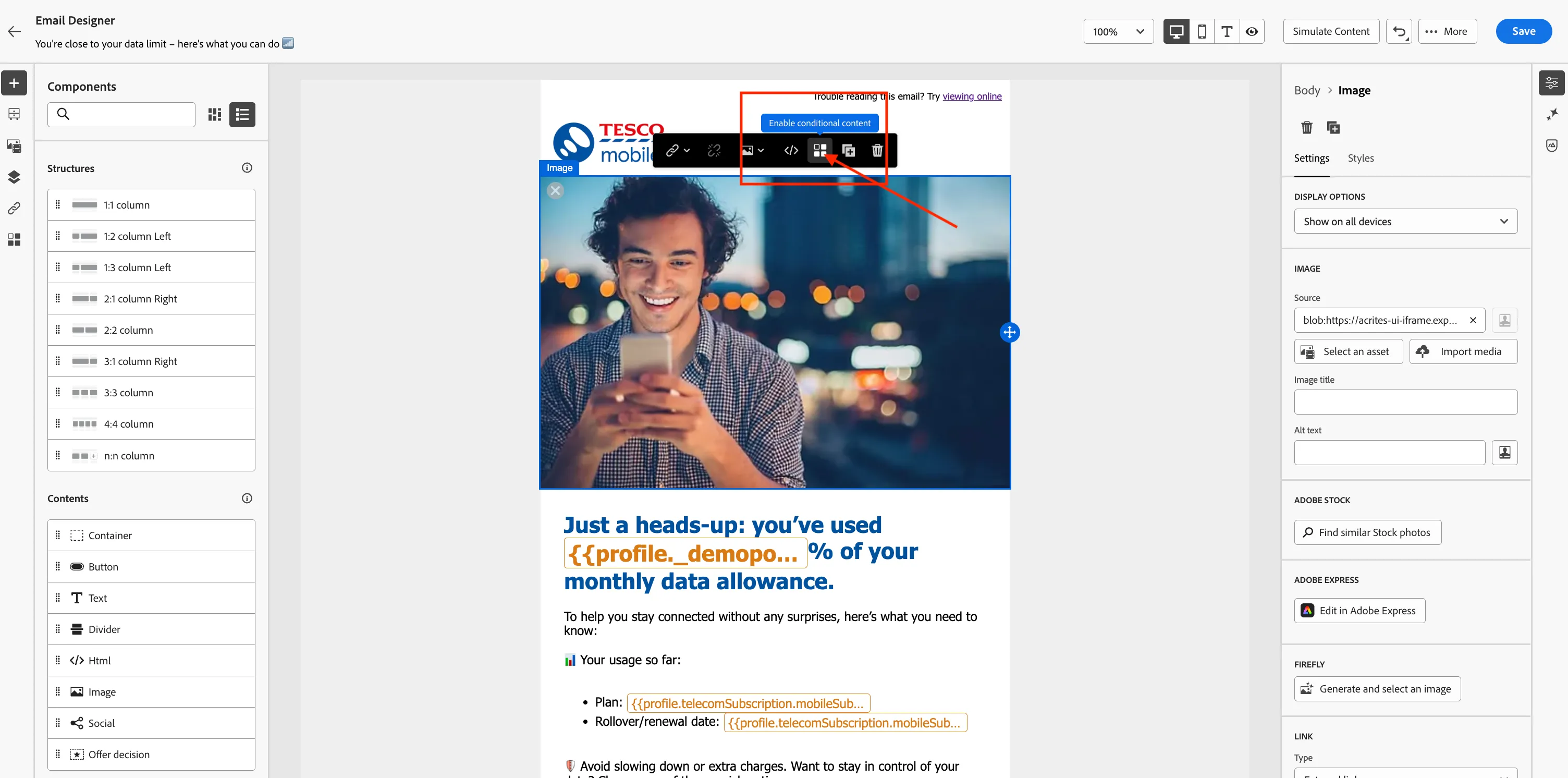Open the layers sidebar icon
Image resolution: width=1568 pixels, height=778 pixels.
(14, 177)
